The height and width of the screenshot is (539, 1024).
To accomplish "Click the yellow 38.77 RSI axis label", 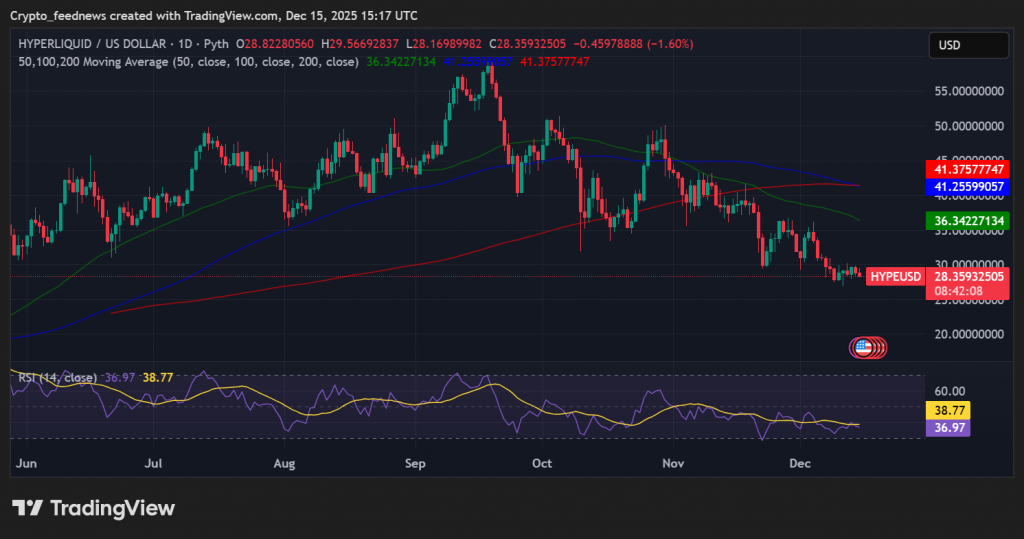I will coord(950,410).
